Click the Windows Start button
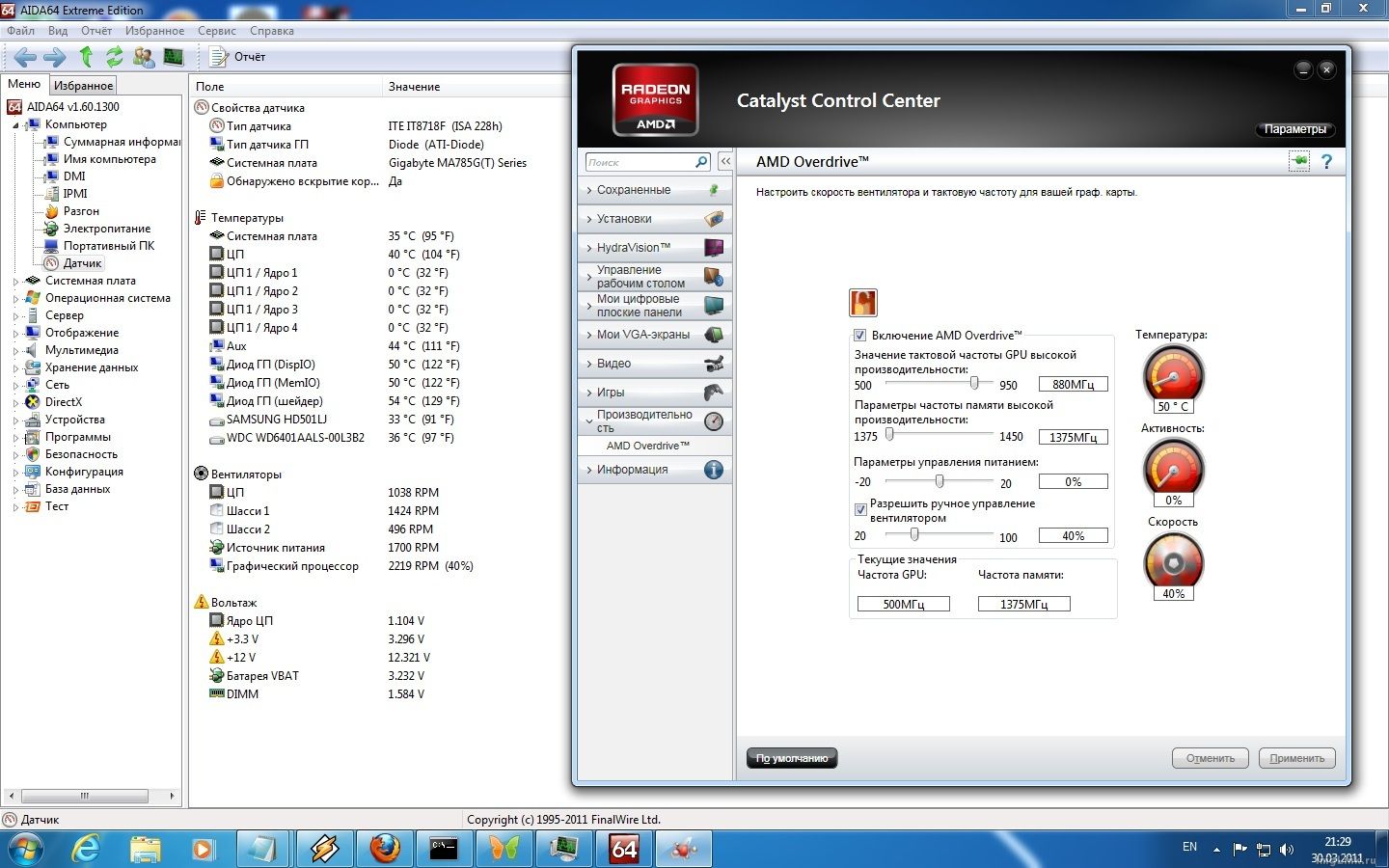The height and width of the screenshot is (868, 1389). 26,849
